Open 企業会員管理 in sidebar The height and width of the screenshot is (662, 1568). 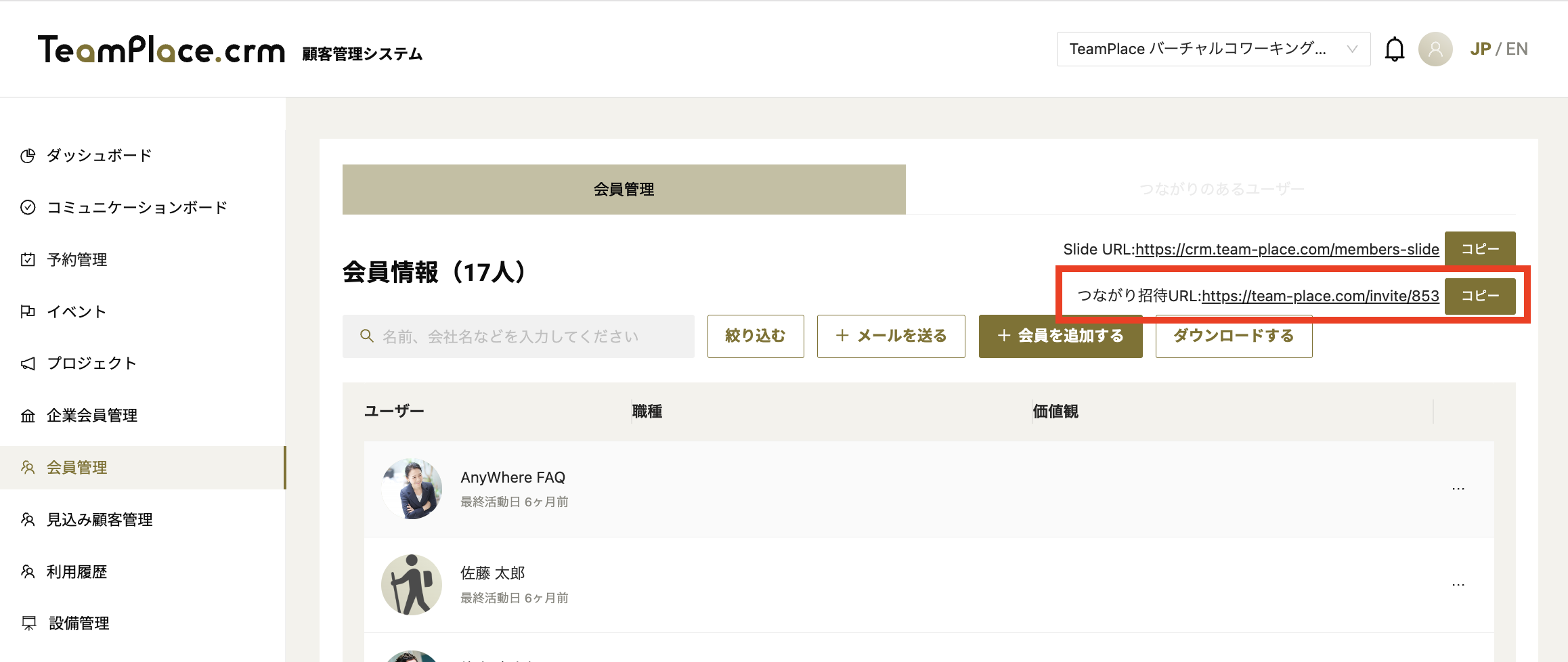point(143,416)
